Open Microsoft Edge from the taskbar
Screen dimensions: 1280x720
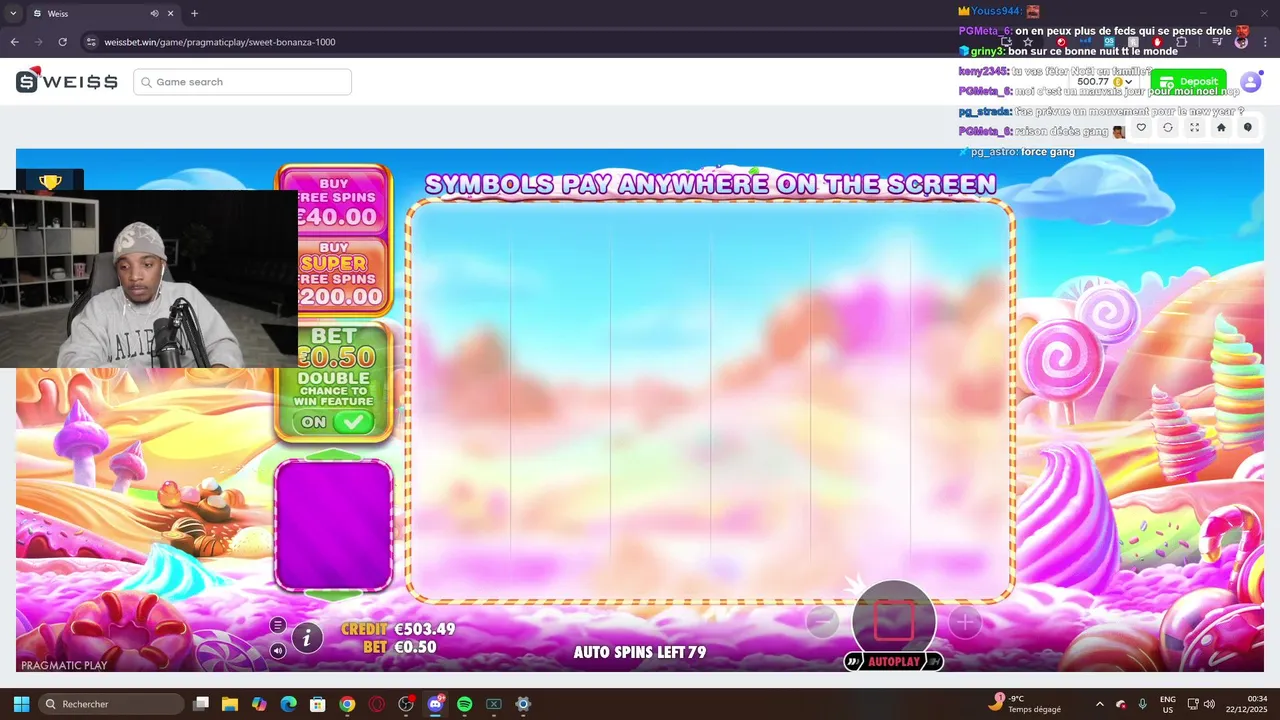(x=288, y=704)
